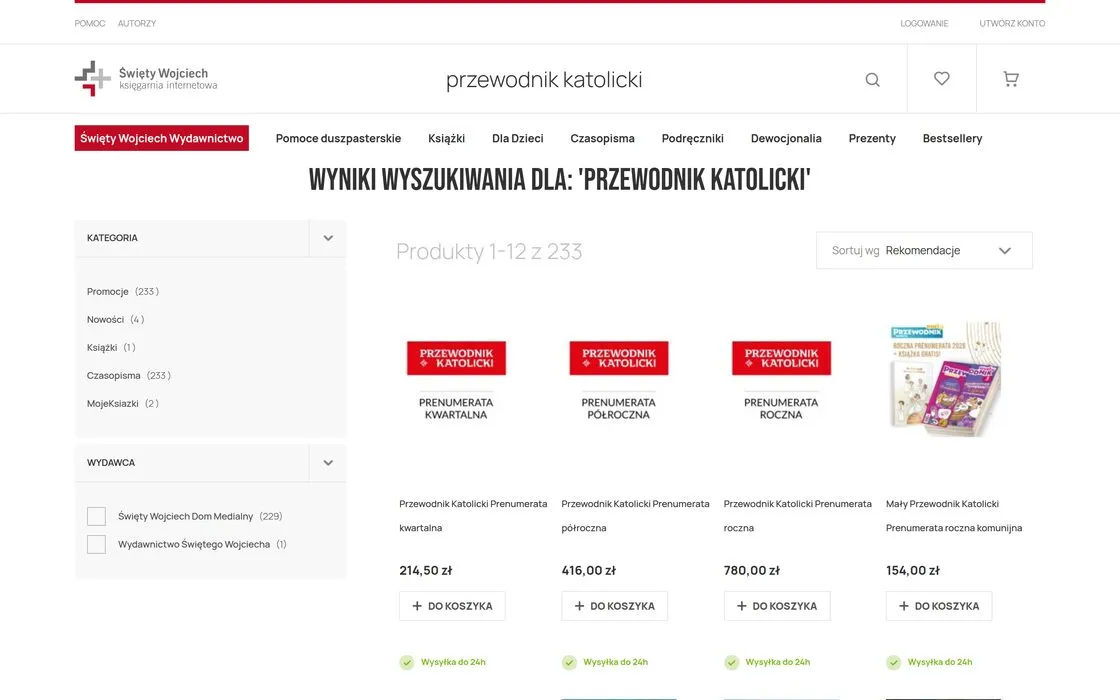
Task: Click the 154,00 zł price
Action: coord(913,570)
